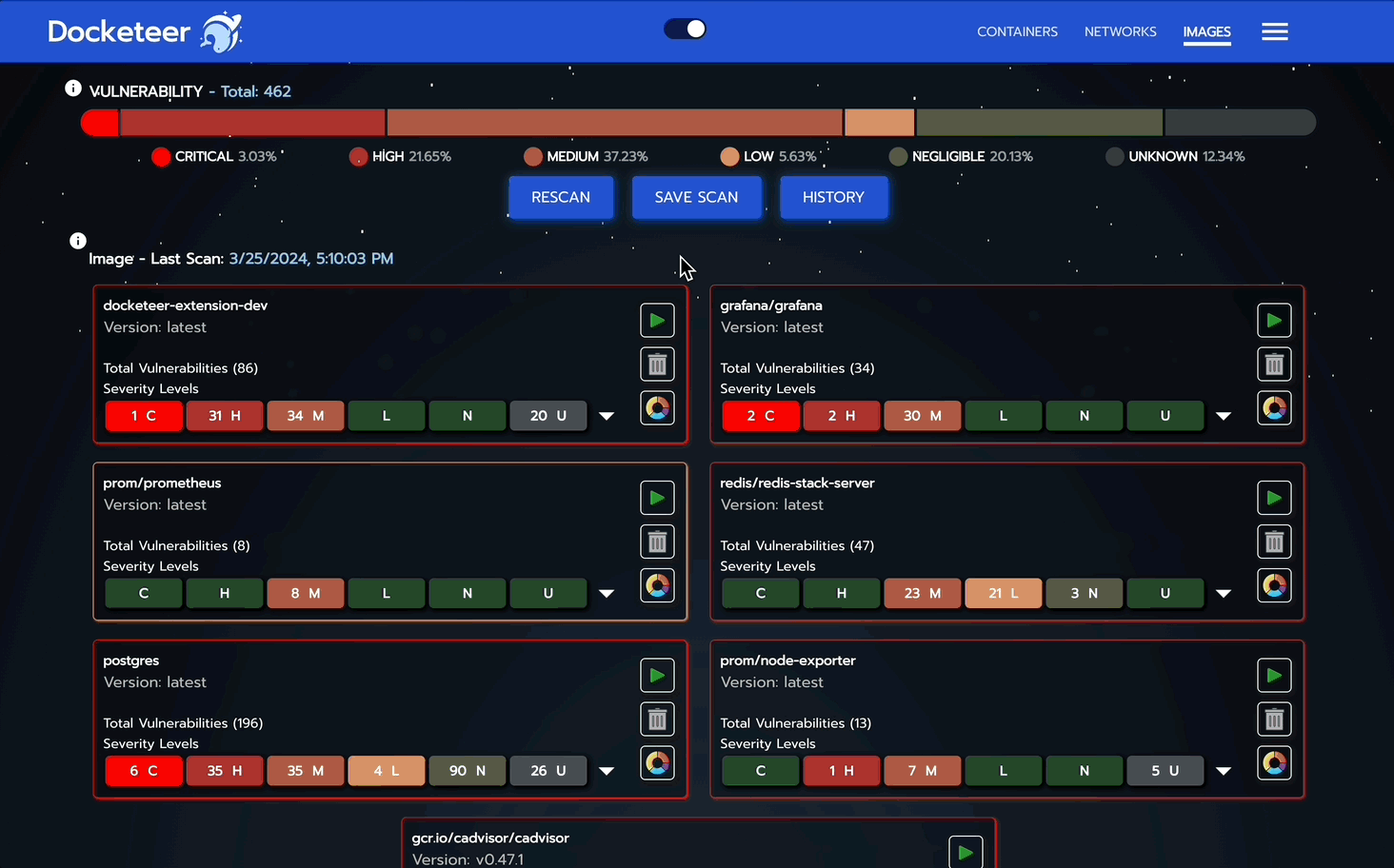The width and height of the screenshot is (1394, 868).
Task: Open pie chart for postgres
Action: point(657,763)
